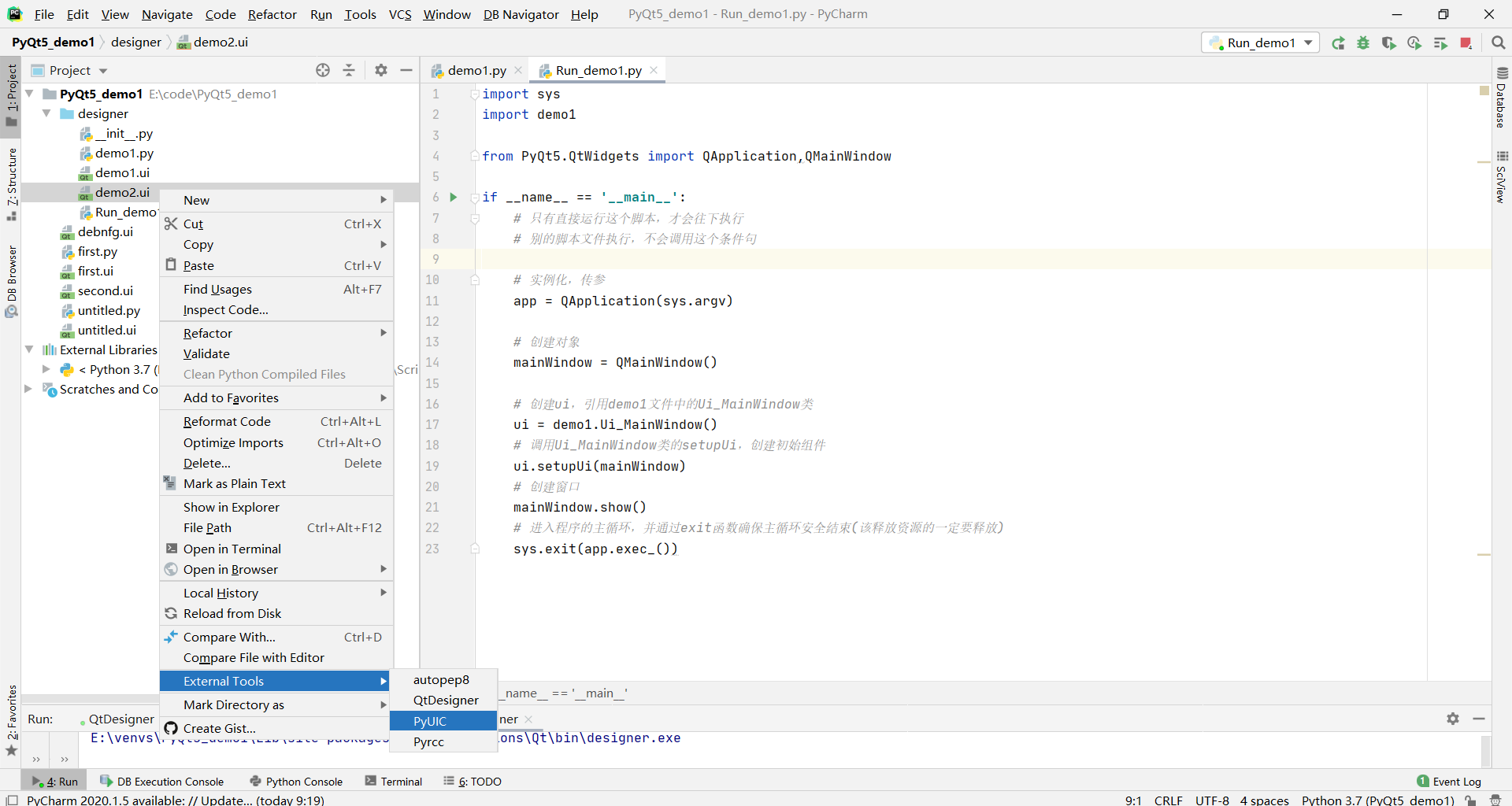Open Project panel settings gear
Viewport: 1512px width, 806px height.
coord(381,70)
